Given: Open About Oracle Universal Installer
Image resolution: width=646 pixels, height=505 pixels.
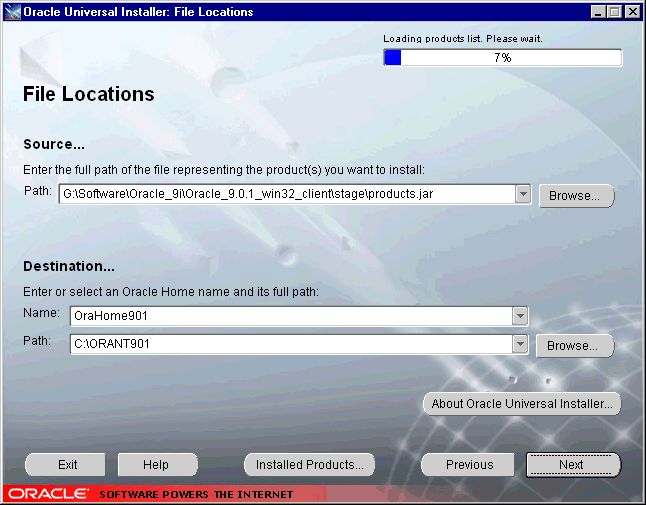Looking at the screenshot, I should [x=522, y=404].
